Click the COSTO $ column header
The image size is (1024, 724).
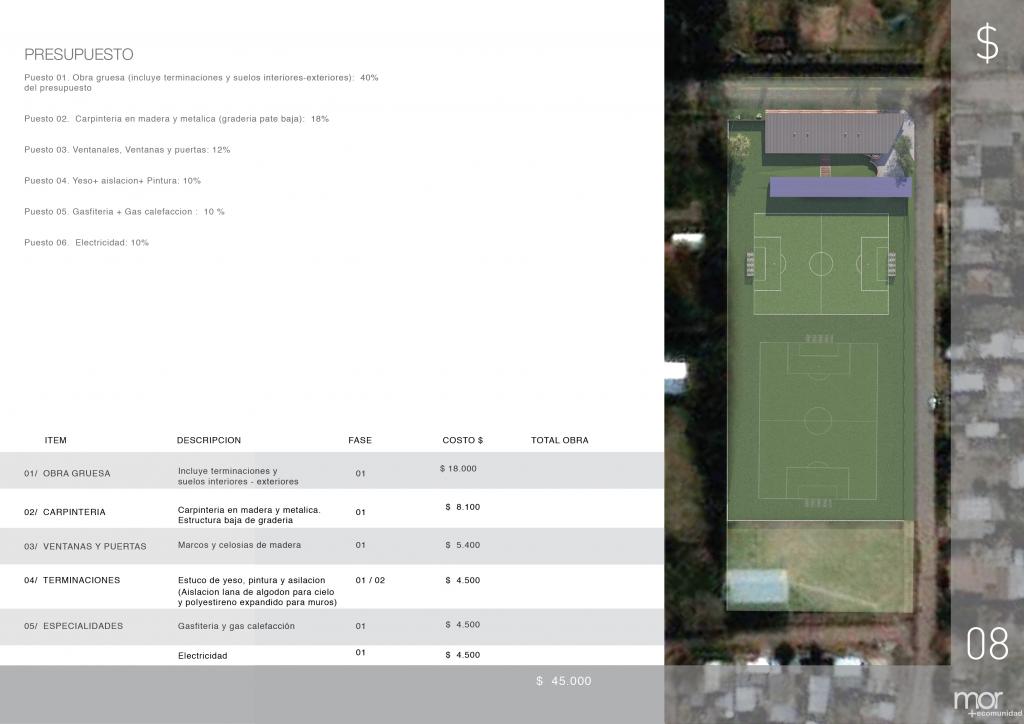(x=462, y=440)
